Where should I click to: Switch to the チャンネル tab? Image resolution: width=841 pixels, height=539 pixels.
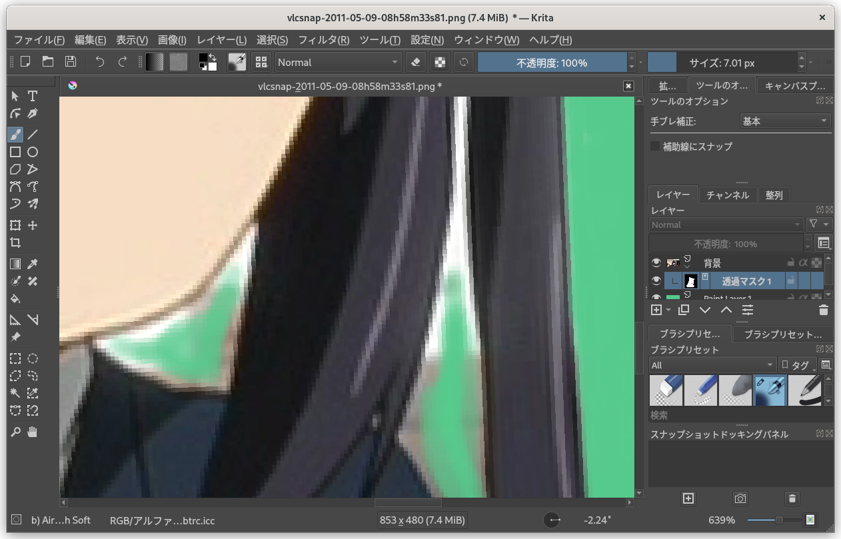727,195
